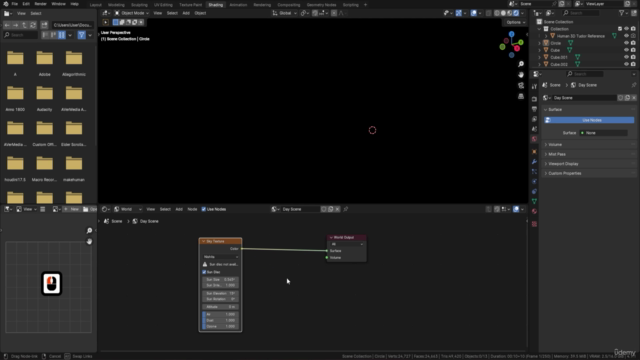Click Surface None shader selector
This screenshot has width=640, height=360.
[x=604, y=133]
